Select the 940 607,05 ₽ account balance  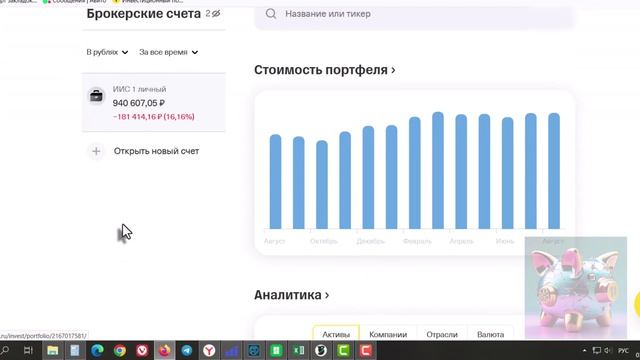[x=139, y=103]
